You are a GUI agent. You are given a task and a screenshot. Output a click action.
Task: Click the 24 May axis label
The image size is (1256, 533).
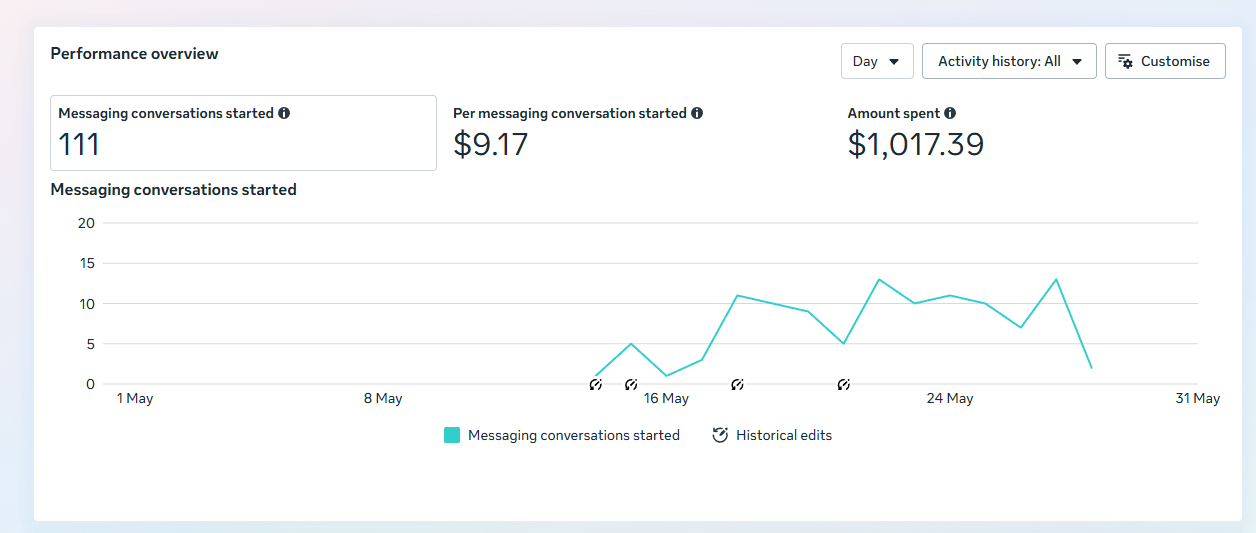950,398
